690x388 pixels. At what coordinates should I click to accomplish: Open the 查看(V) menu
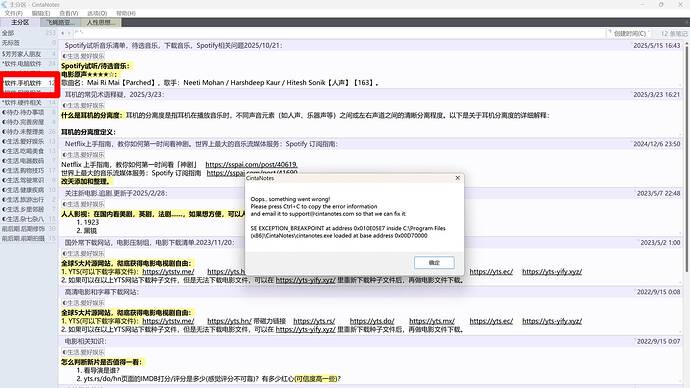69,13
